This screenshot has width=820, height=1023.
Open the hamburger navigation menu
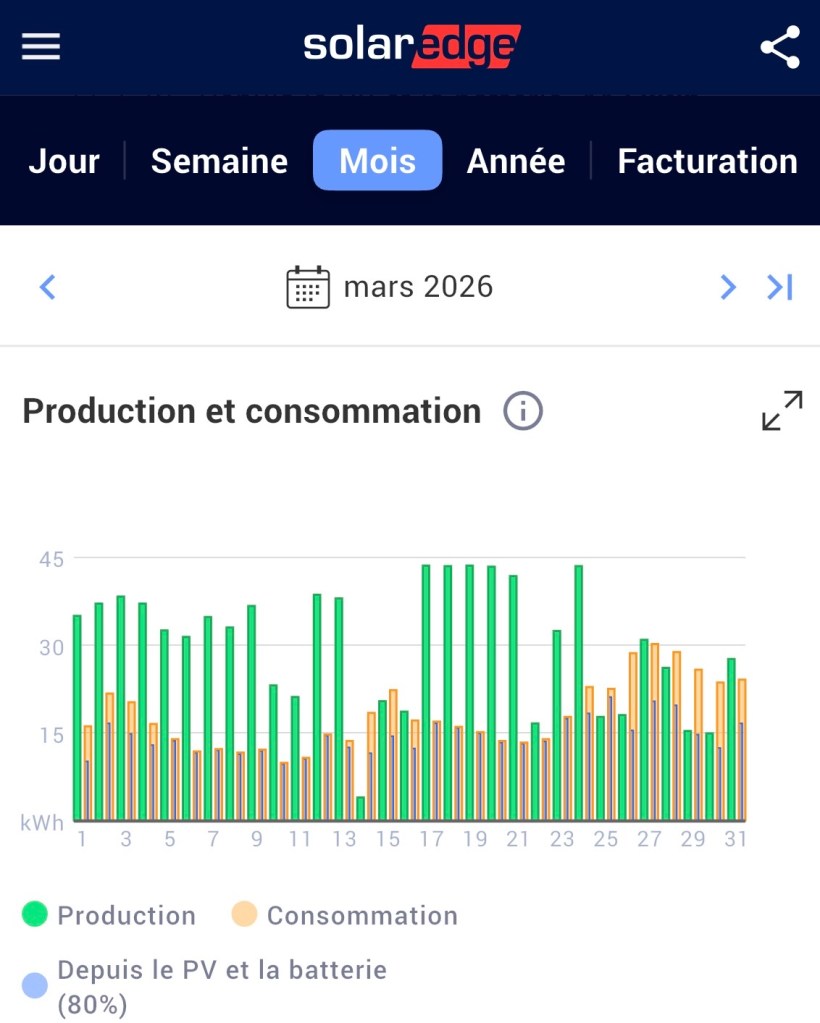[x=41, y=46]
